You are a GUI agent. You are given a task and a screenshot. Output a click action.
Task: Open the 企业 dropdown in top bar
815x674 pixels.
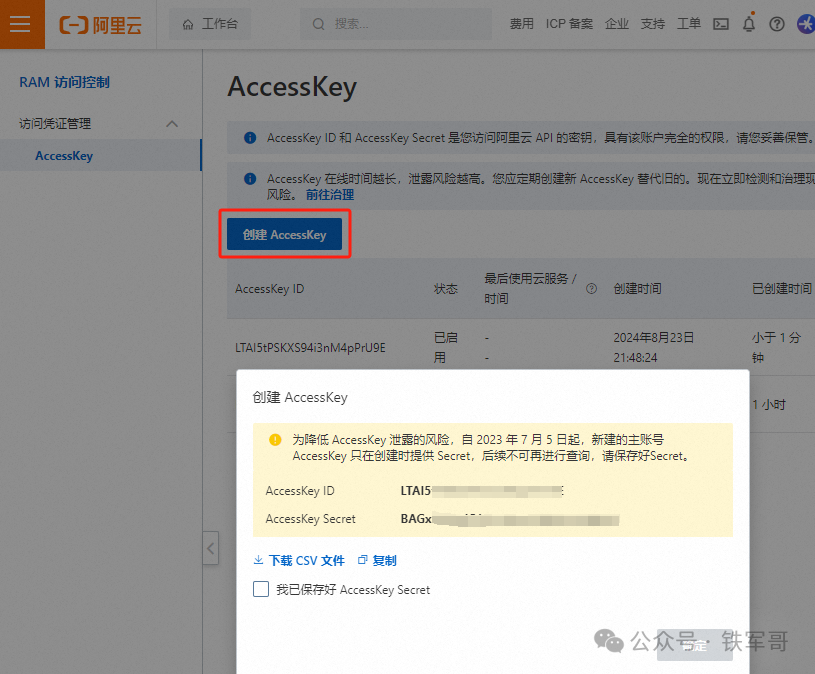[617, 24]
